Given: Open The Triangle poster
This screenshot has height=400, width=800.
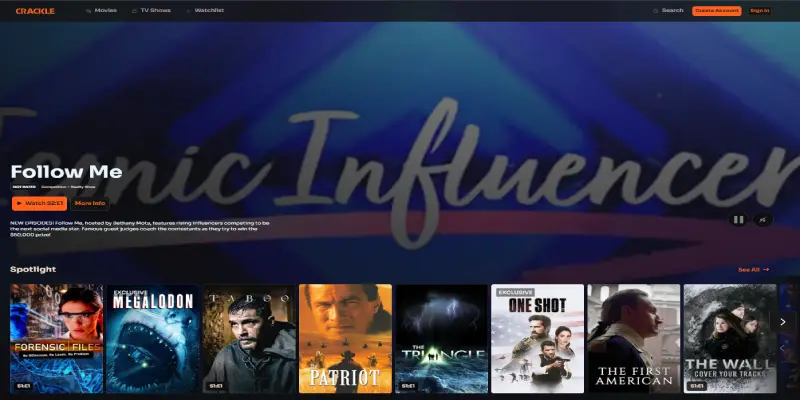Looking at the screenshot, I should pos(440,338).
